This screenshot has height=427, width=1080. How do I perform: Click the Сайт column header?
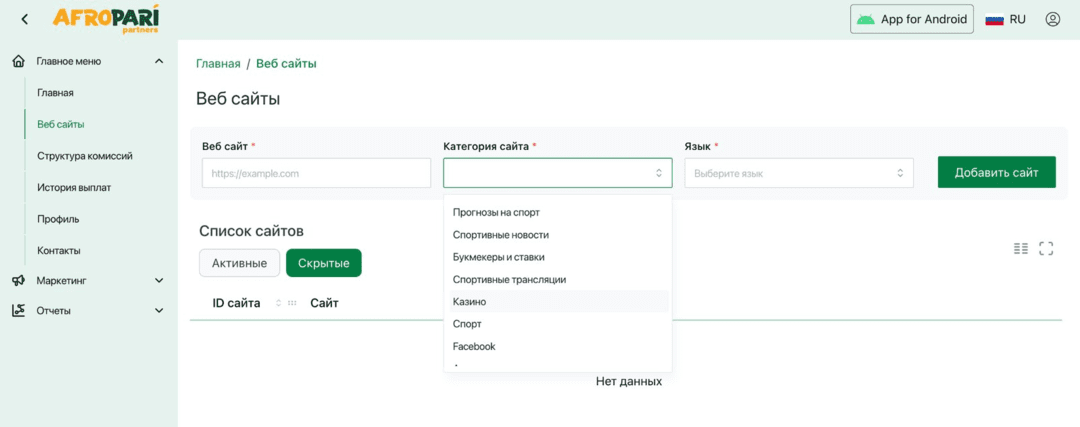(x=324, y=303)
